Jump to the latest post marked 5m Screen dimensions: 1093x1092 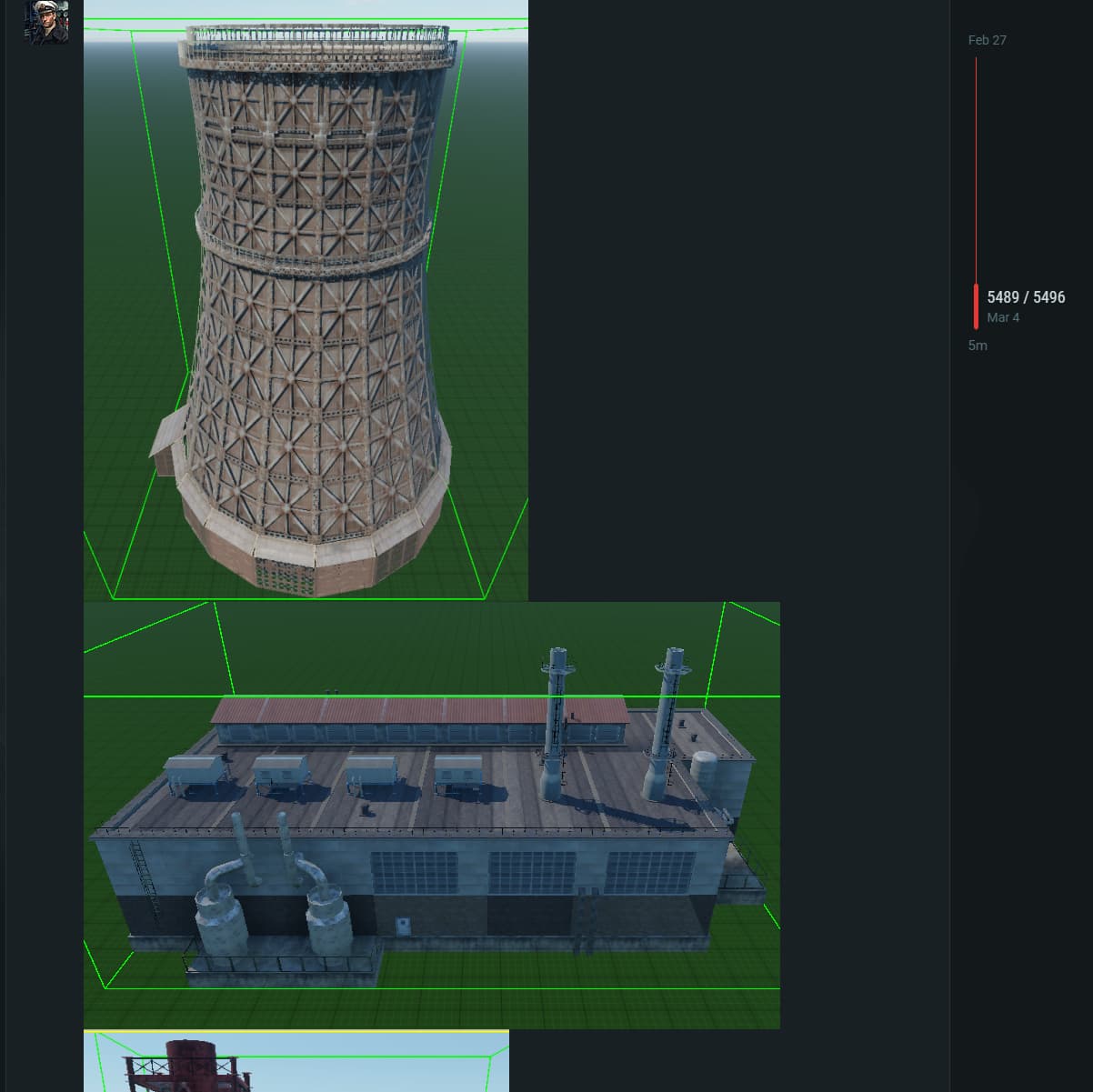coord(978,346)
